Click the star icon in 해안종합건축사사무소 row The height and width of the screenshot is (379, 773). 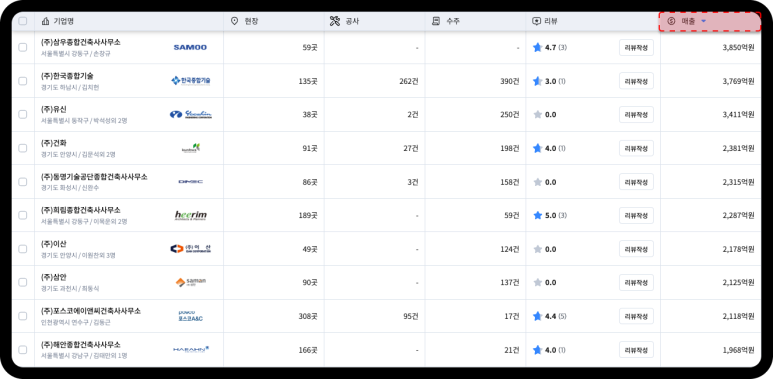[x=537, y=350]
